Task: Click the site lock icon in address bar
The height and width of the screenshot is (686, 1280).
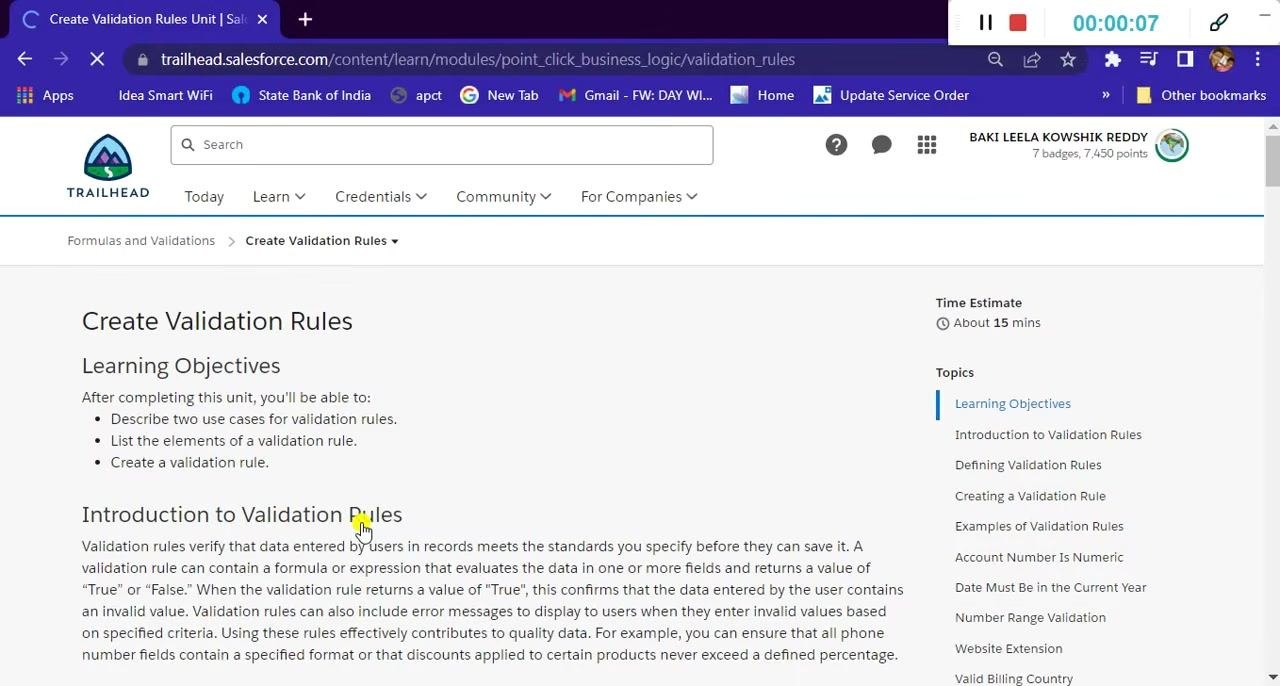Action: point(143,59)
